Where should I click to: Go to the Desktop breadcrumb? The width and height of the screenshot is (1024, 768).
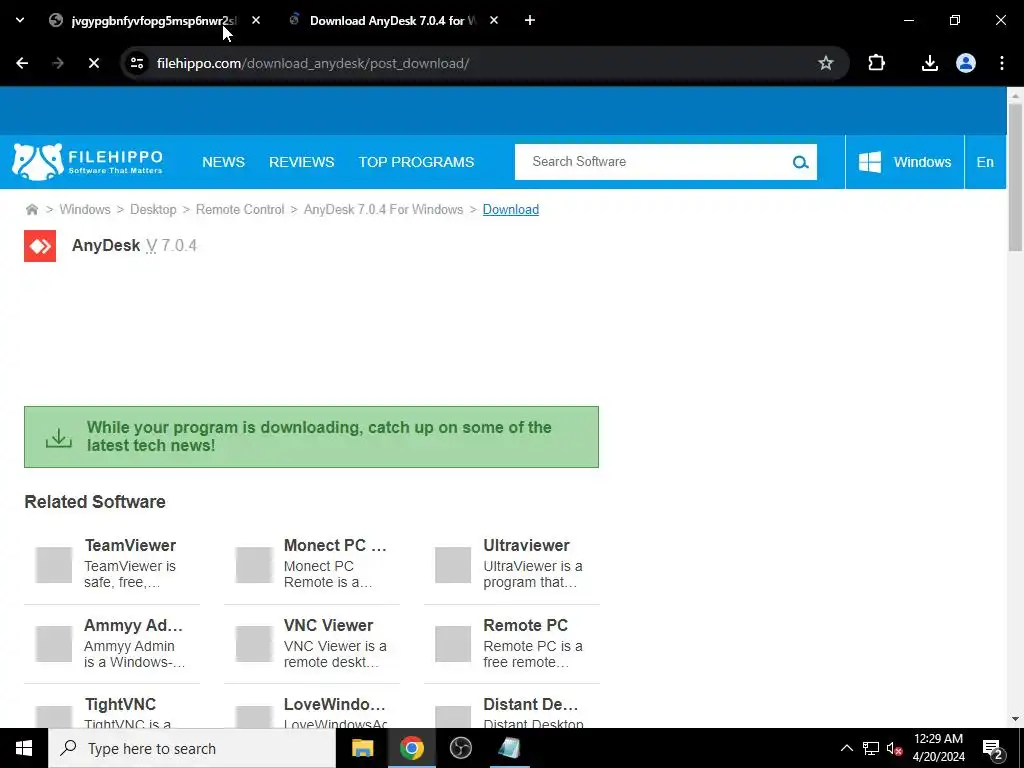153,210
